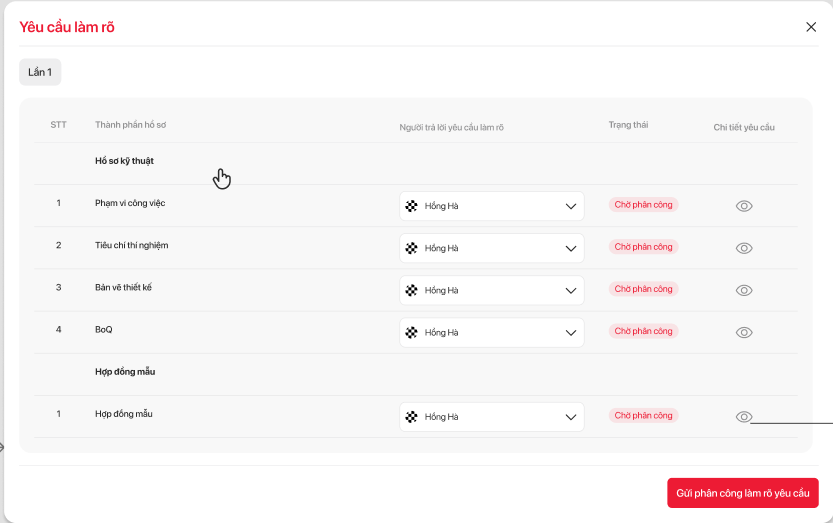
Task: Expand chevron for Bản vẽ thiết kế assignee
Action: [571, 290]
